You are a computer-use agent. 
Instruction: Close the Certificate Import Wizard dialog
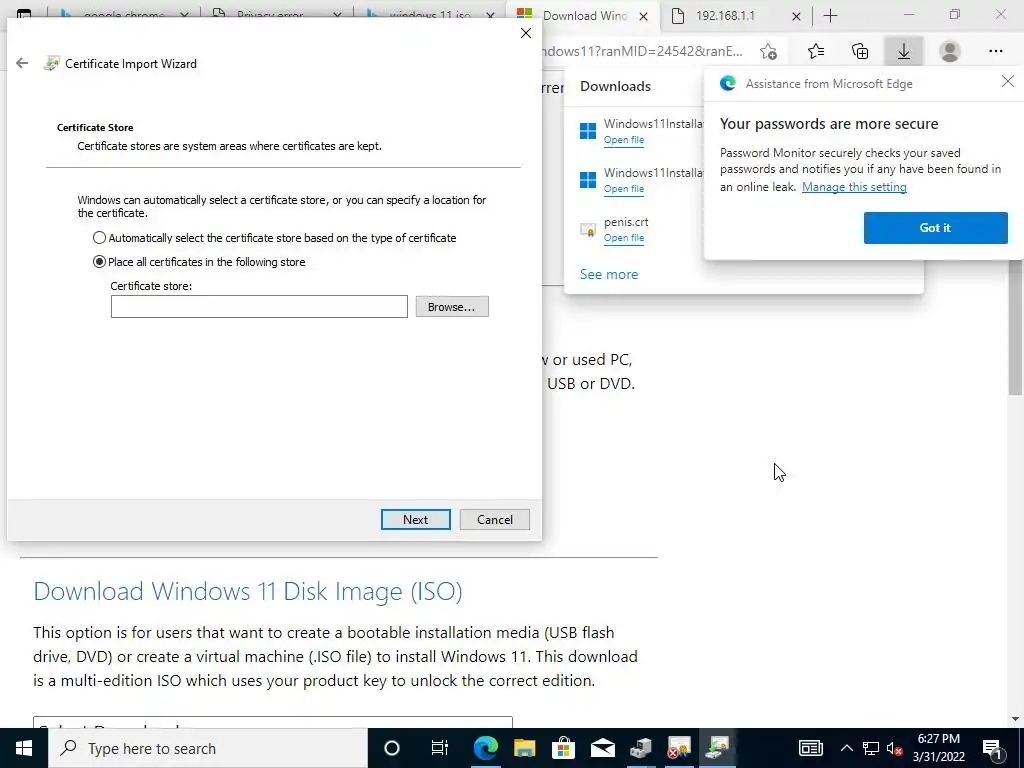click(x=526, y=33)
